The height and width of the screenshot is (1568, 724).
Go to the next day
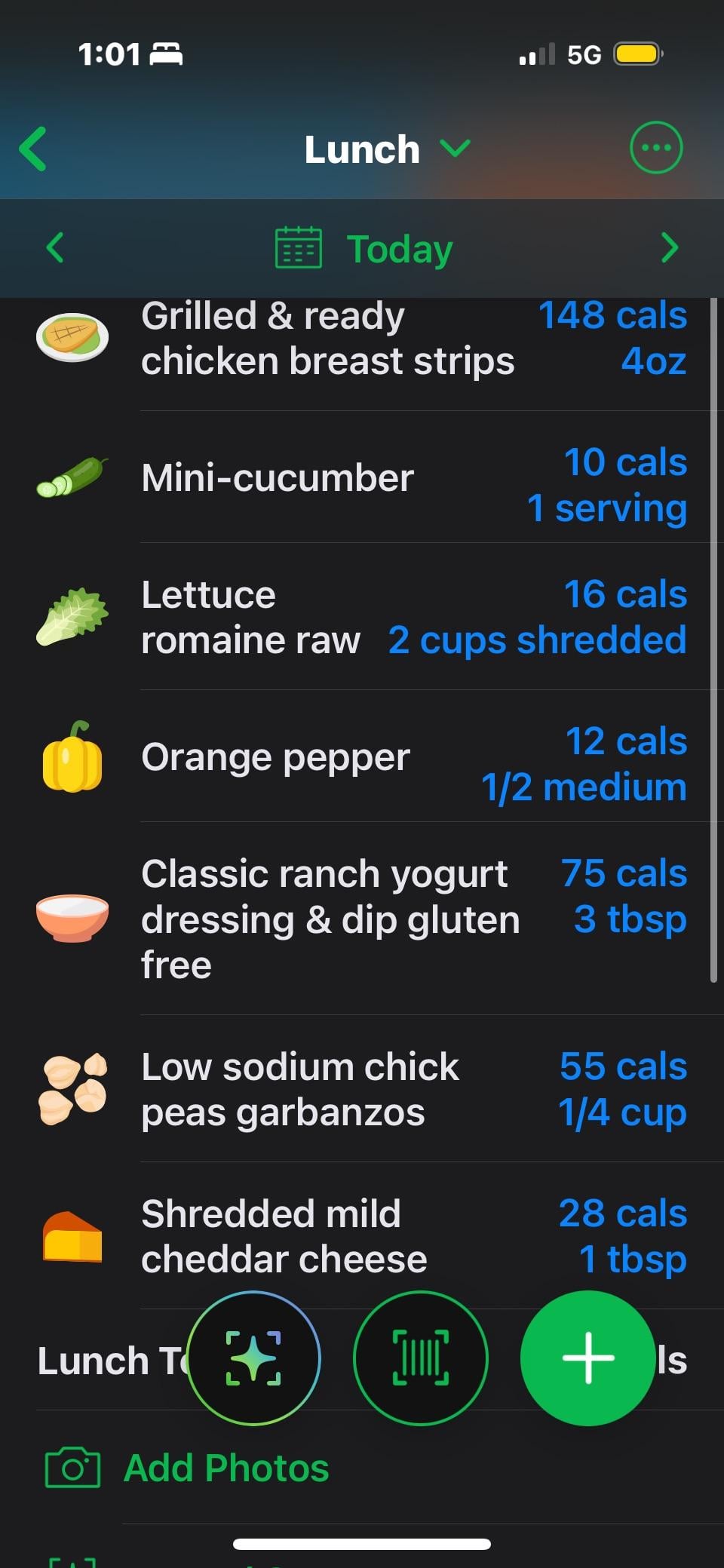pyautogui.click(x=669, y=247)
